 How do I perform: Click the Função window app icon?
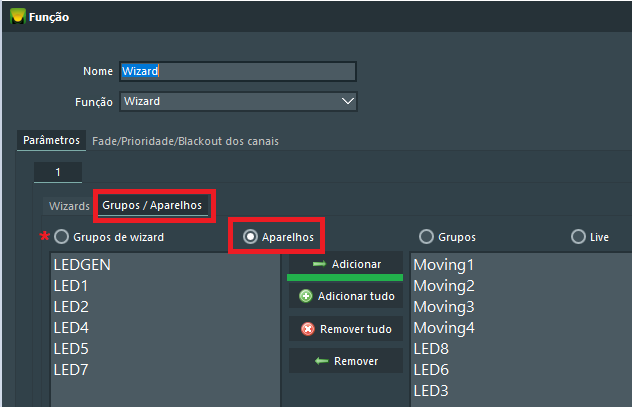(18, 17)
